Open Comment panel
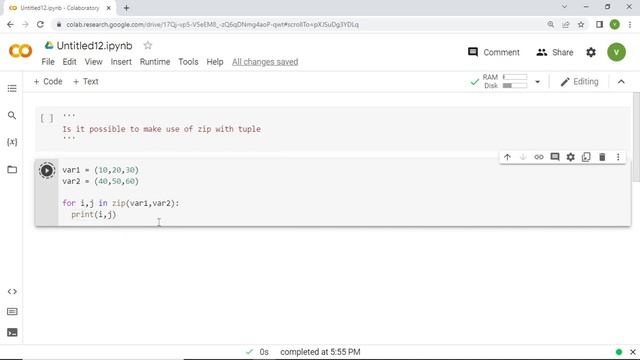Viewport: 640px width, 360px height. click(x=493, y=52)
